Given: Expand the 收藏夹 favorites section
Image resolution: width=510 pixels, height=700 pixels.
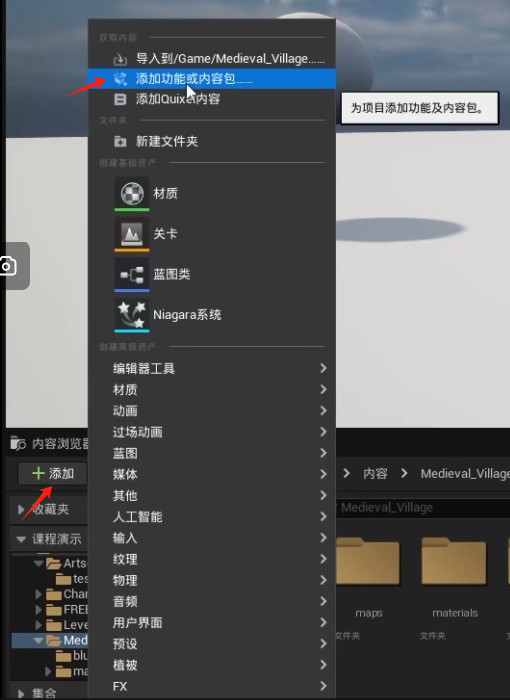Looking at the screenshot, I should 21,509.
